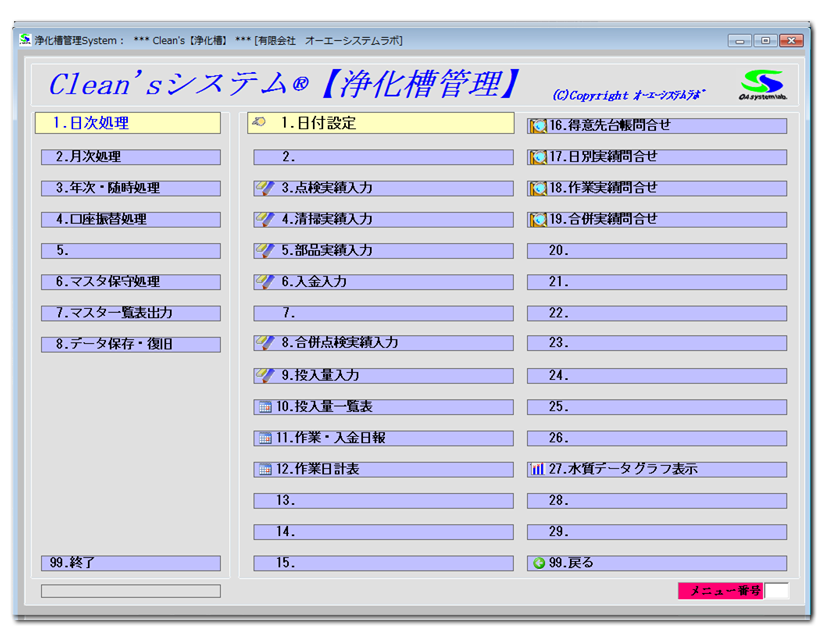Maximize the 浄化槽管理System window
820x640 pixels.
pyautogui.click(x=765, y=41)
